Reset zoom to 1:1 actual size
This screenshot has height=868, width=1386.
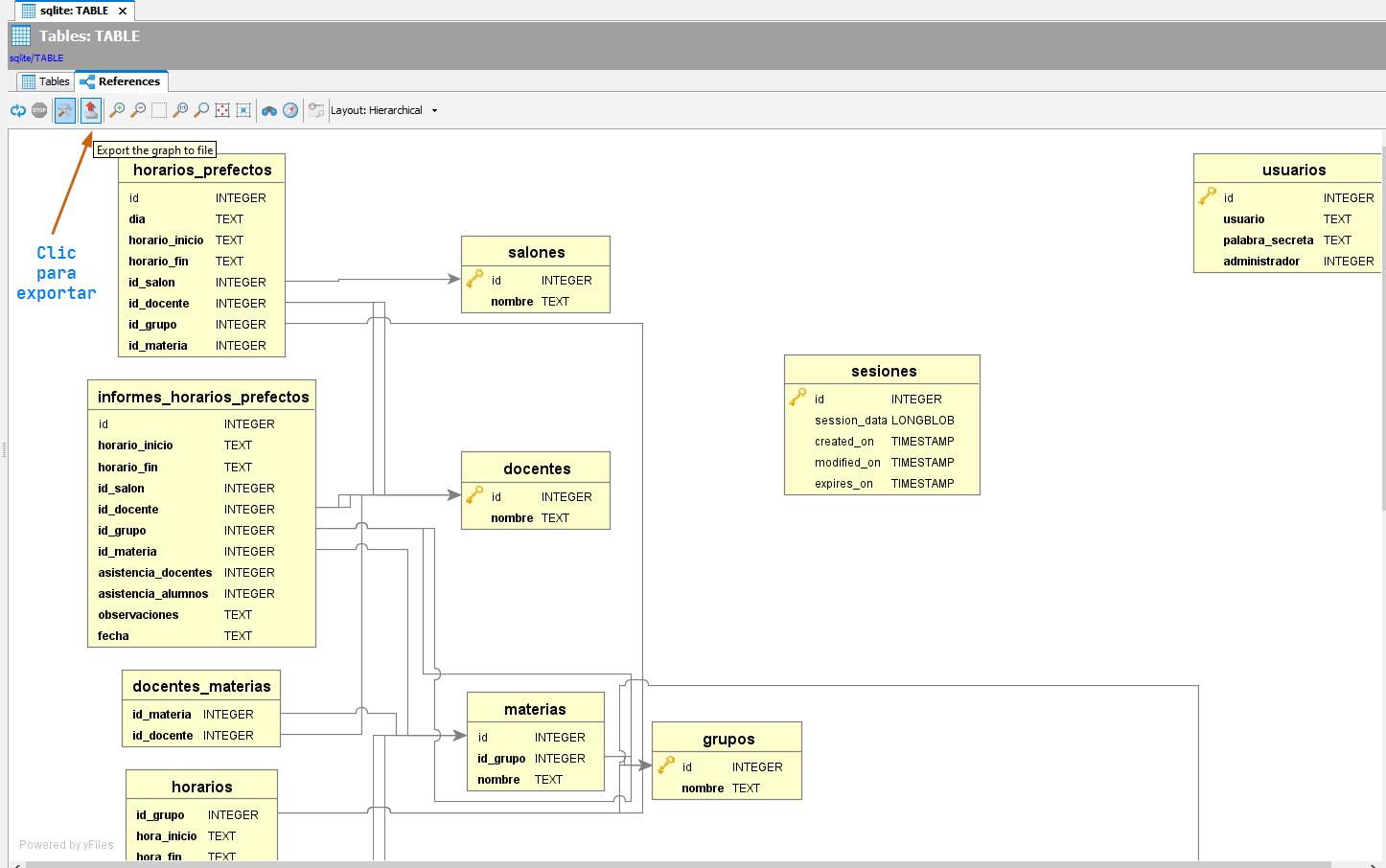[x=180, y=111]
